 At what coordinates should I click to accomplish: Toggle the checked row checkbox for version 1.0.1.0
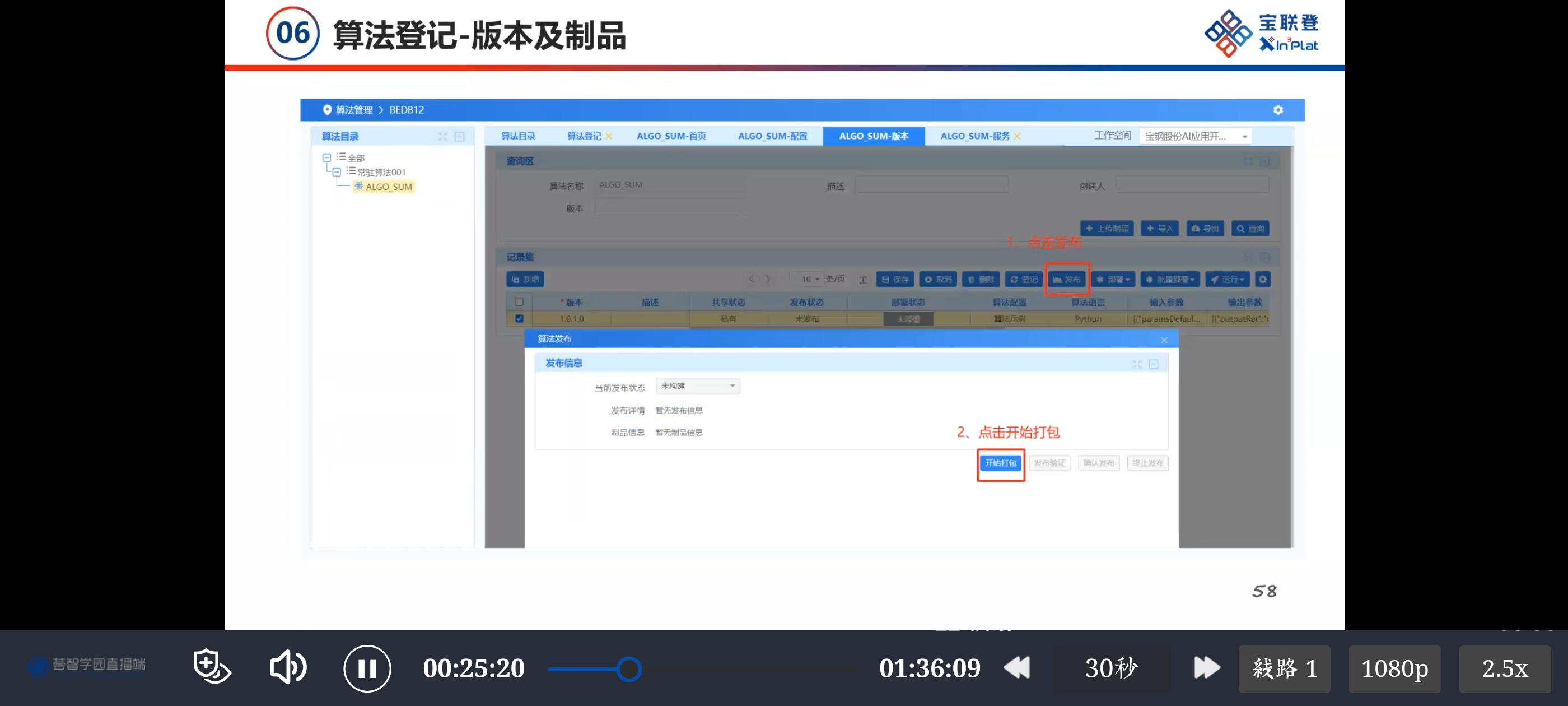pos(519,318)
